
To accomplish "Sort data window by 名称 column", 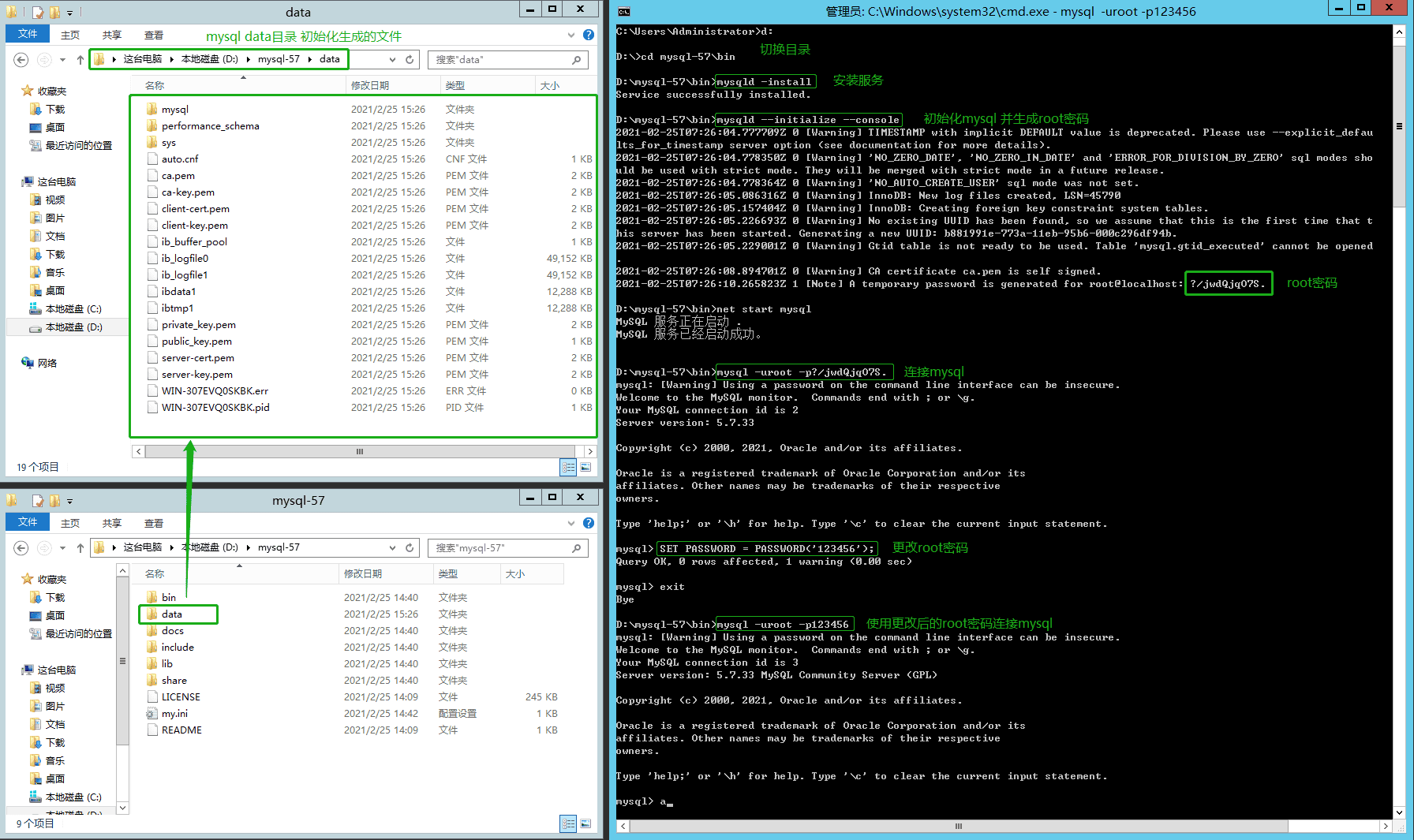I will click(x=240, y=85).
